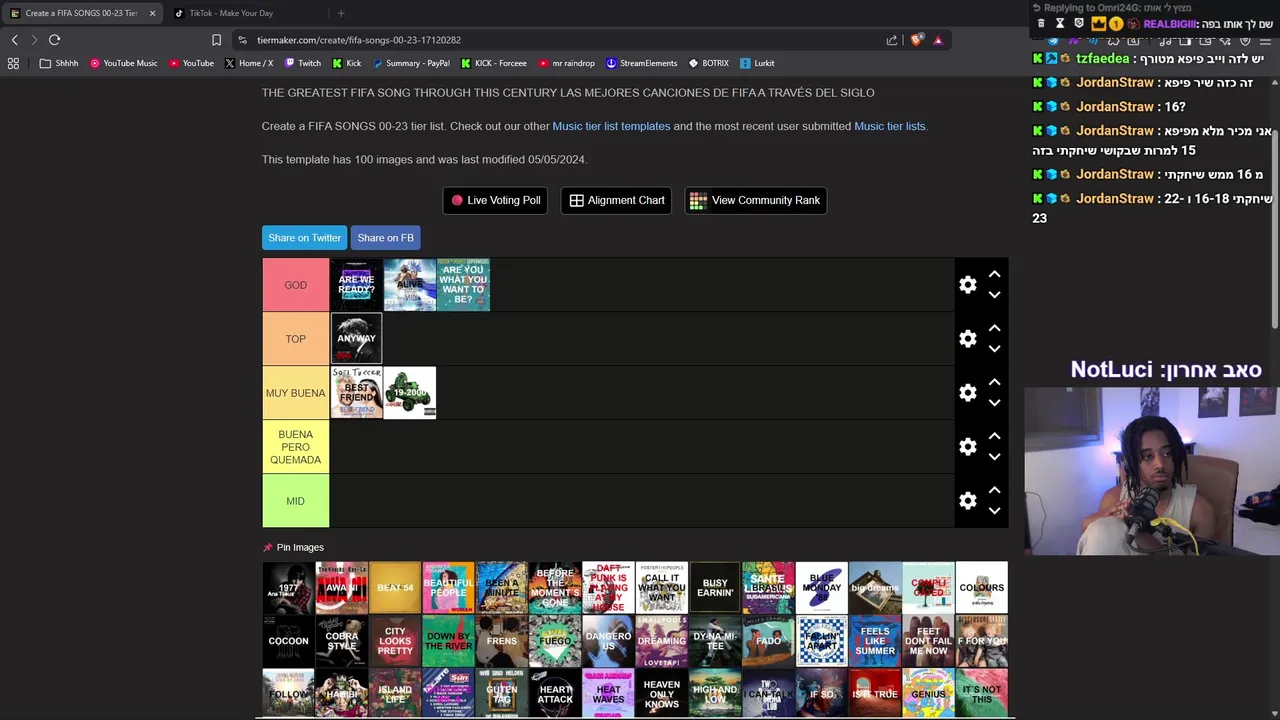Viewport: 1280px width, 720px height.
Task: Click the pink GOD tier label
Action: 295,285
